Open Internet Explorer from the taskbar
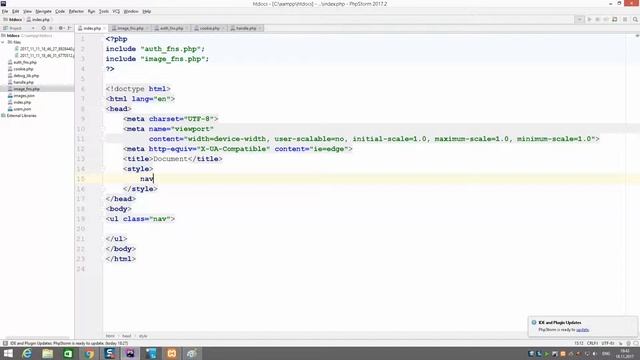The width and height of the screenshot is (640, 360). (27, 353)
